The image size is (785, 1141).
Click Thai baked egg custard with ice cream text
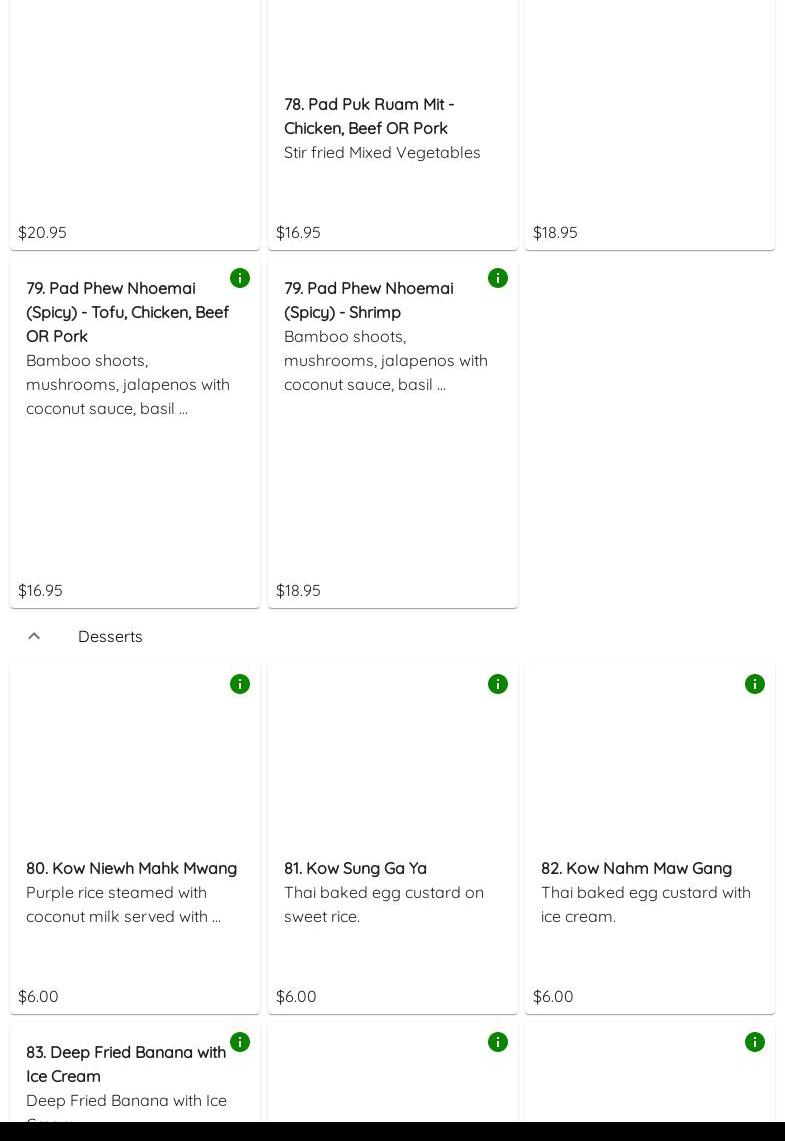coord(645,904)
